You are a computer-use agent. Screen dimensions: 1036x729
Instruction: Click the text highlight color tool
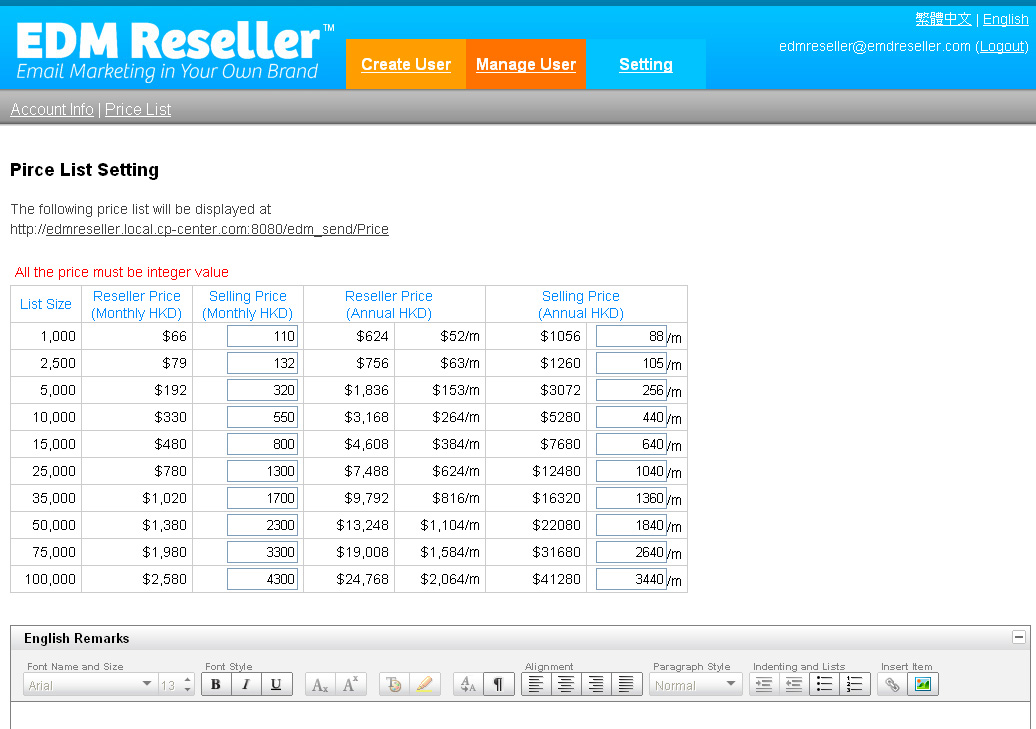[x=424, y=685]
